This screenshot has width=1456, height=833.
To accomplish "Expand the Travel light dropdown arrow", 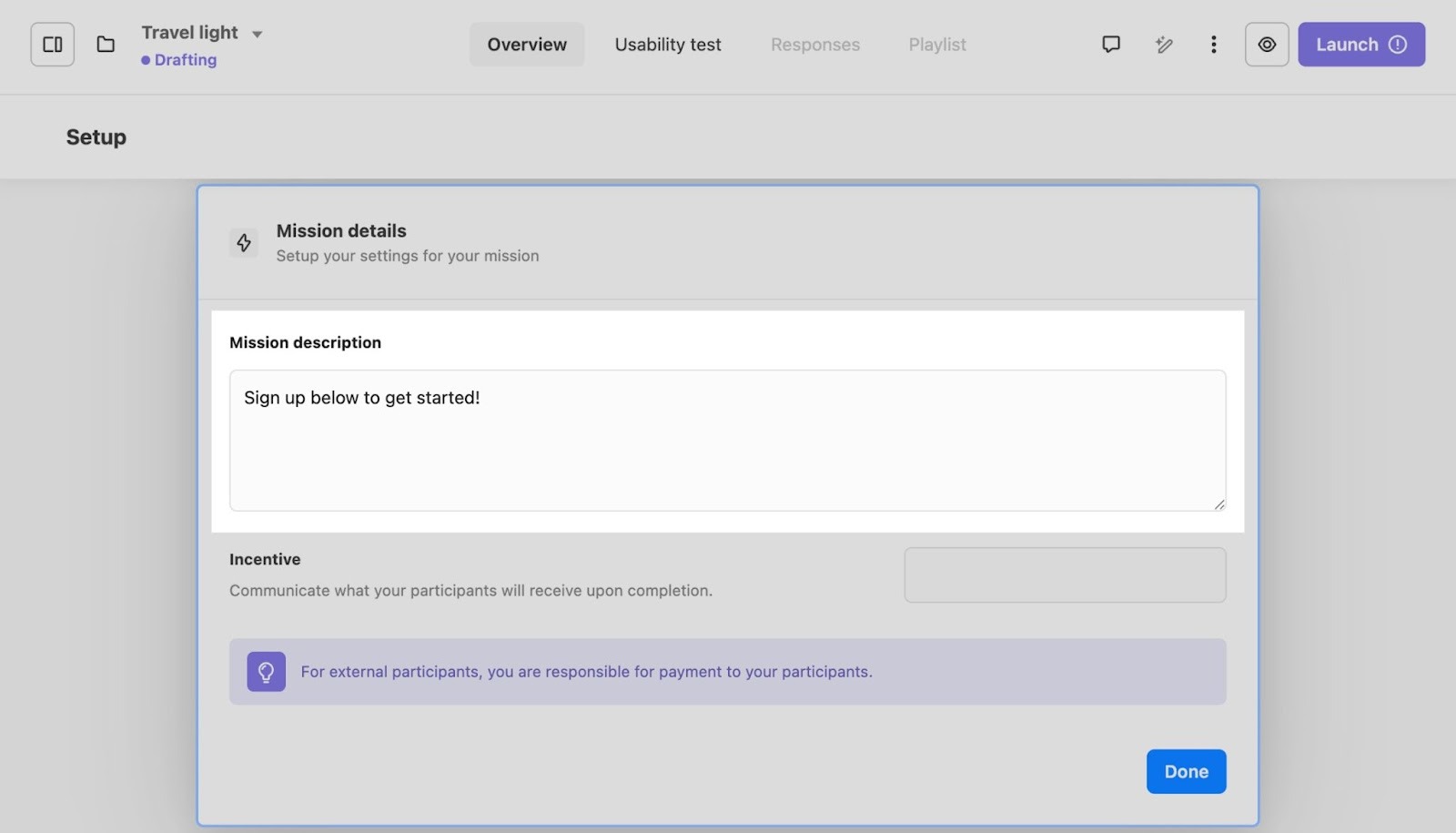I will 258,35.
